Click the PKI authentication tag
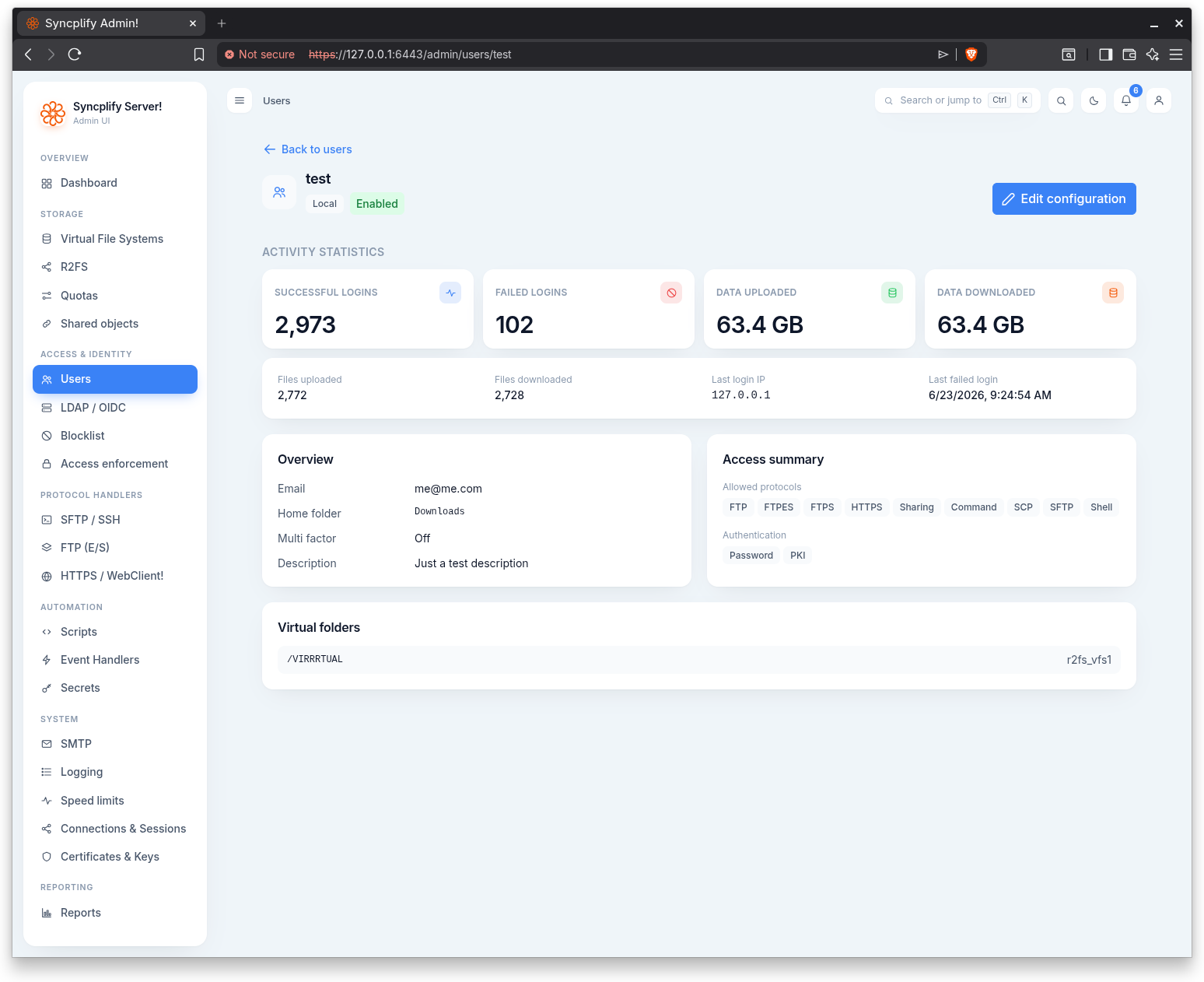 click(798, 556)
